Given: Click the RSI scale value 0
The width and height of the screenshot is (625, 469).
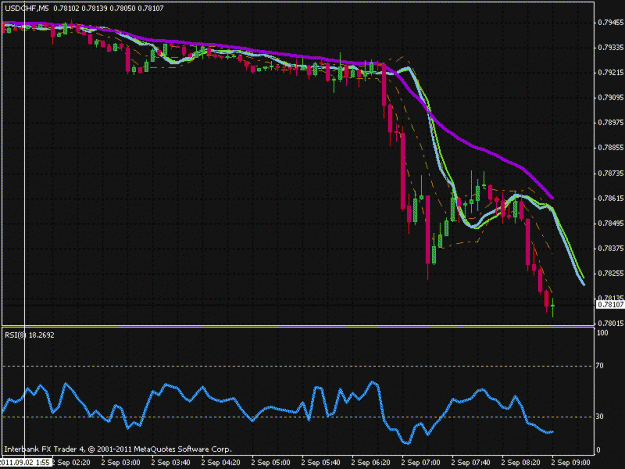Looking at the screenshot, I should 598,450.
